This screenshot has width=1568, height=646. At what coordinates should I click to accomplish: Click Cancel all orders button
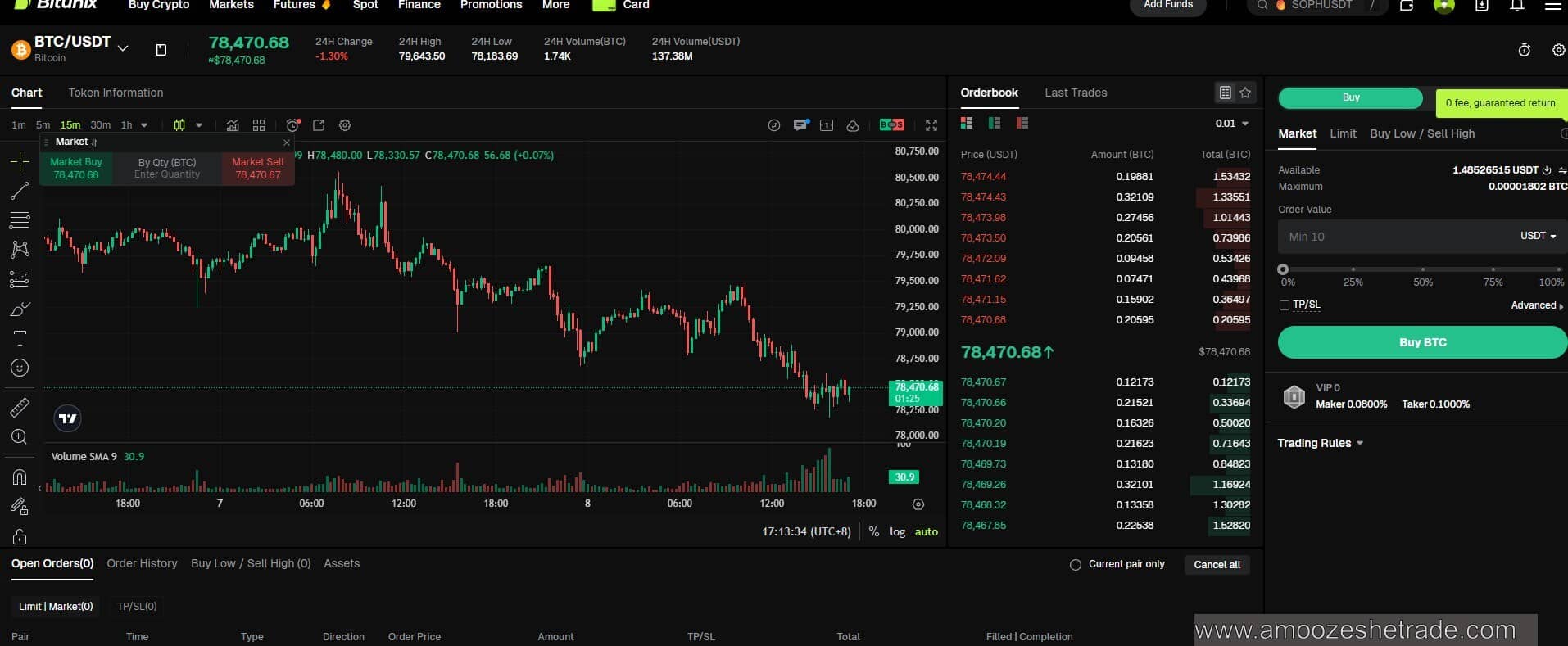pyautogui.click(x=1217, y=565)
